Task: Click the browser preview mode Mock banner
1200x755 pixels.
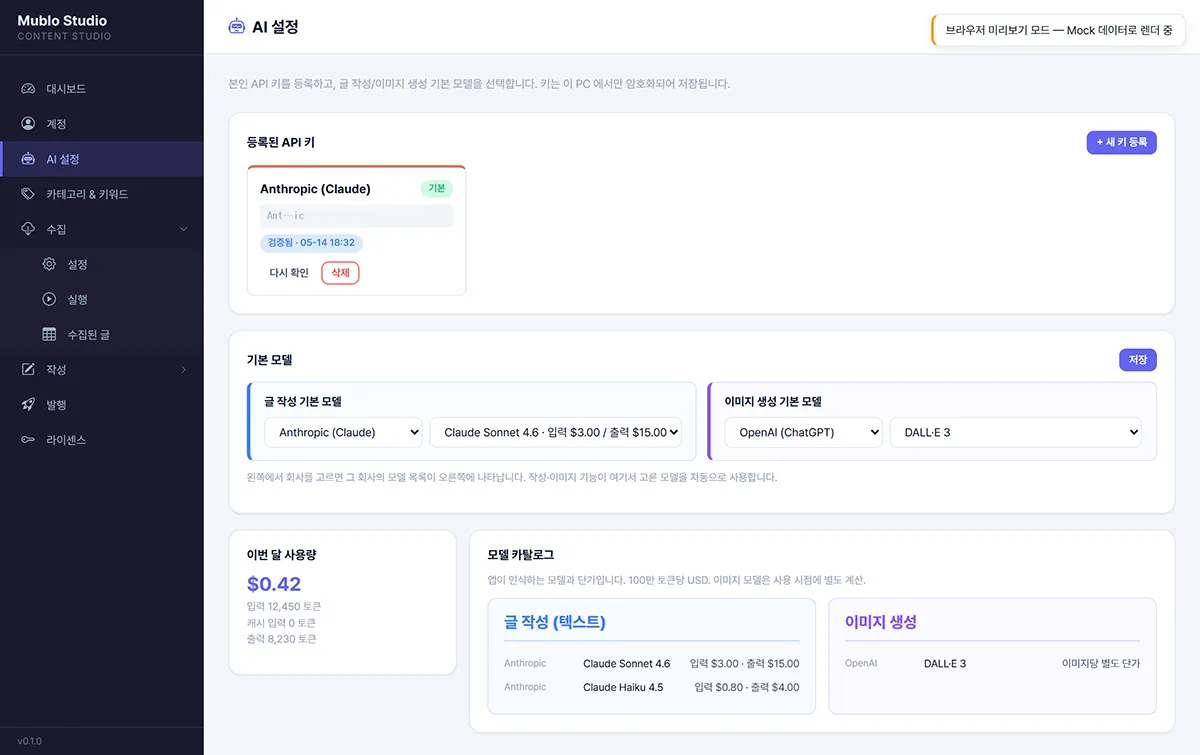Action: pyautogui.click(x=1059, y=30)
